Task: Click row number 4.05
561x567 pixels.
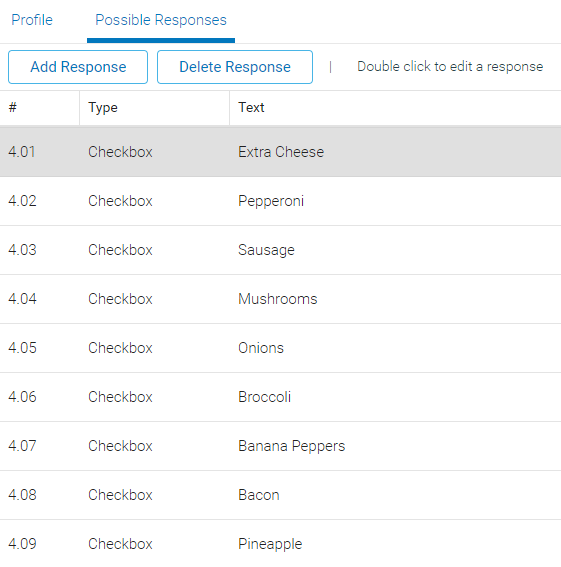Action: 22,348
